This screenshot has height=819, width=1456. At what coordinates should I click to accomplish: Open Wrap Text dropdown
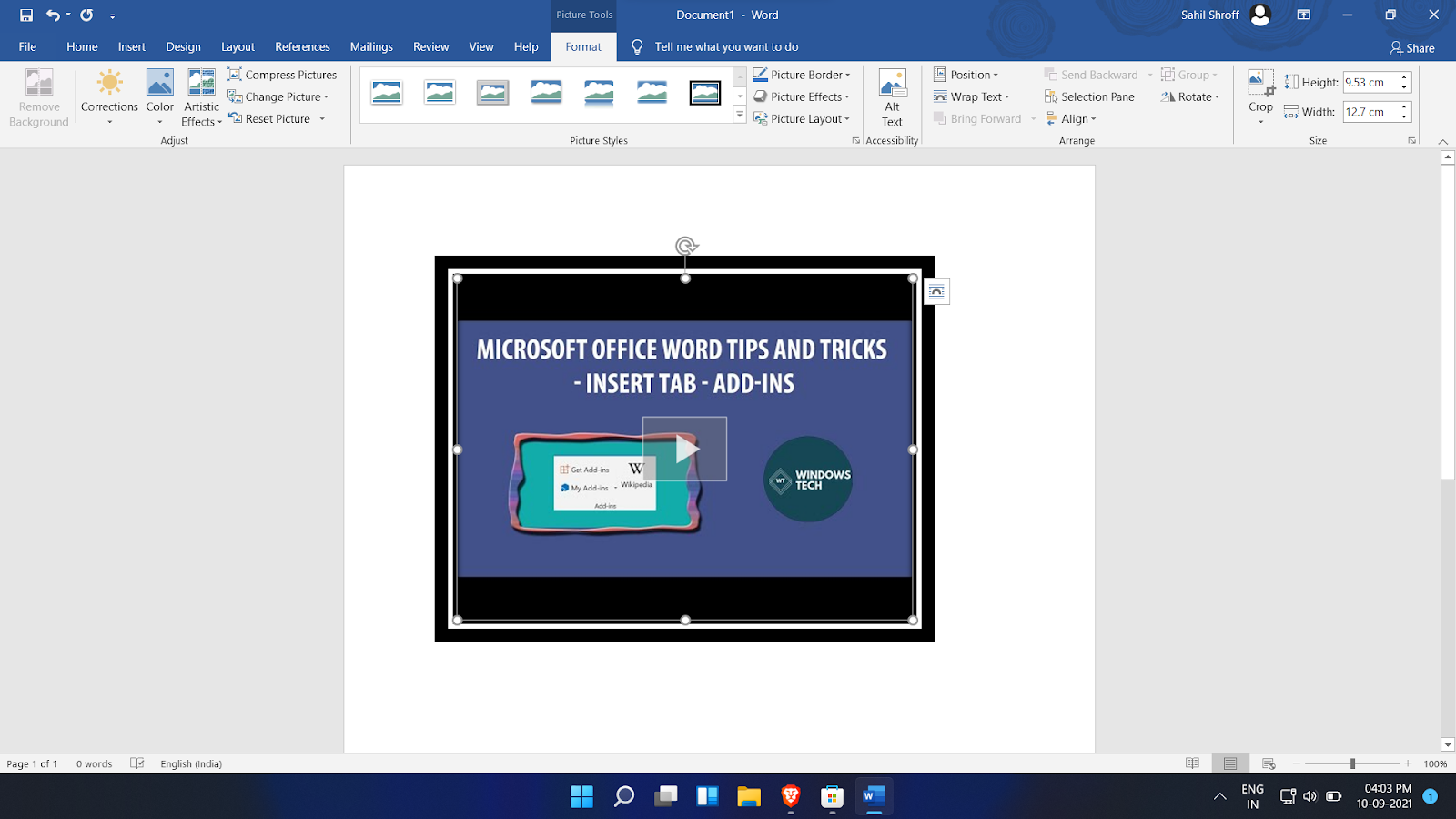click(971, 96)
